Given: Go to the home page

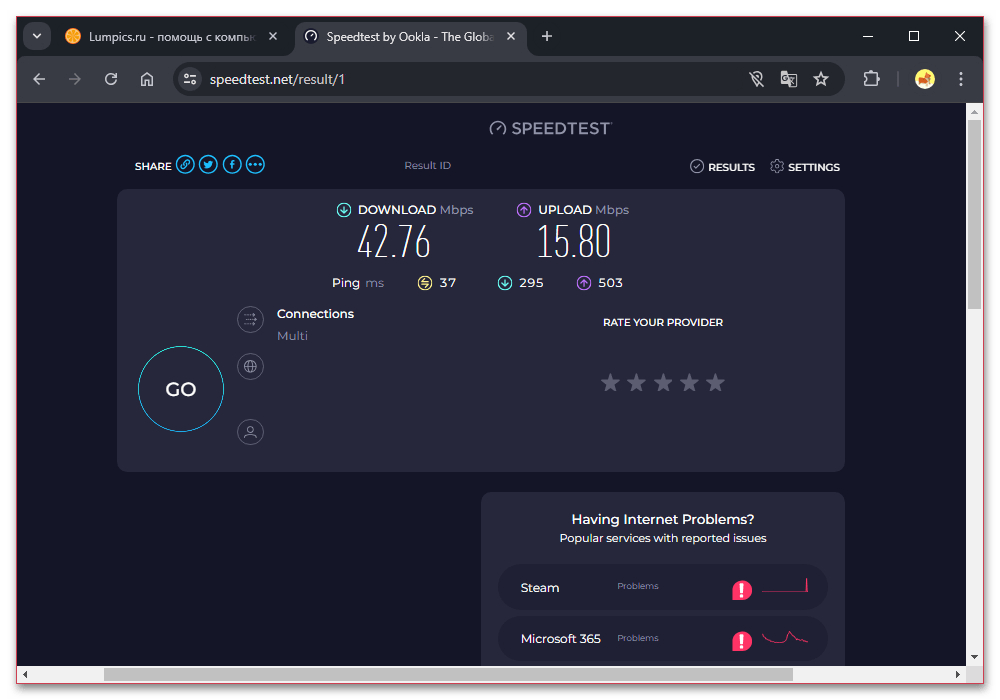Looking at the screenshot, I should [147, 79].
